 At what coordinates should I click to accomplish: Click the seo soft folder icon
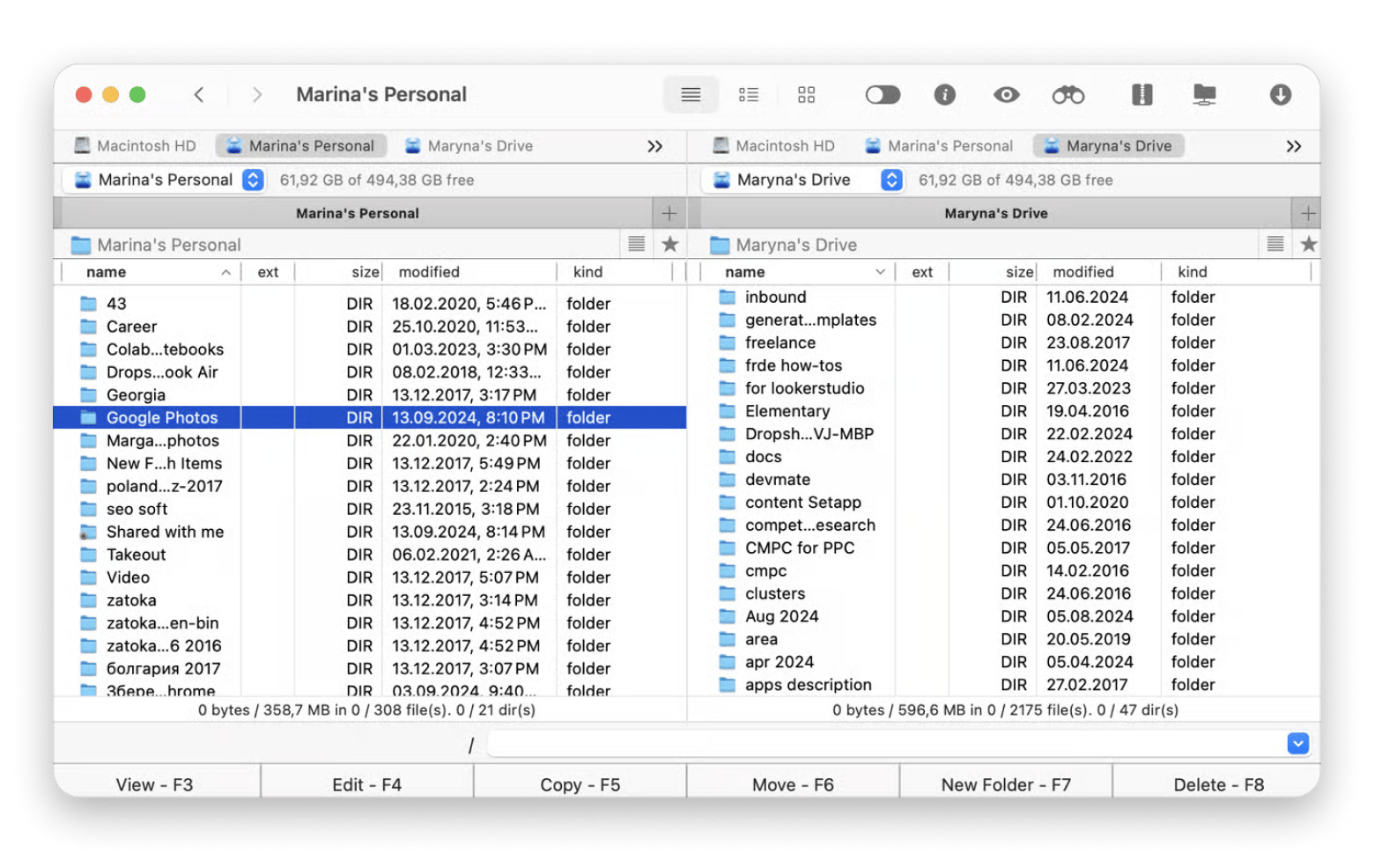89,509
